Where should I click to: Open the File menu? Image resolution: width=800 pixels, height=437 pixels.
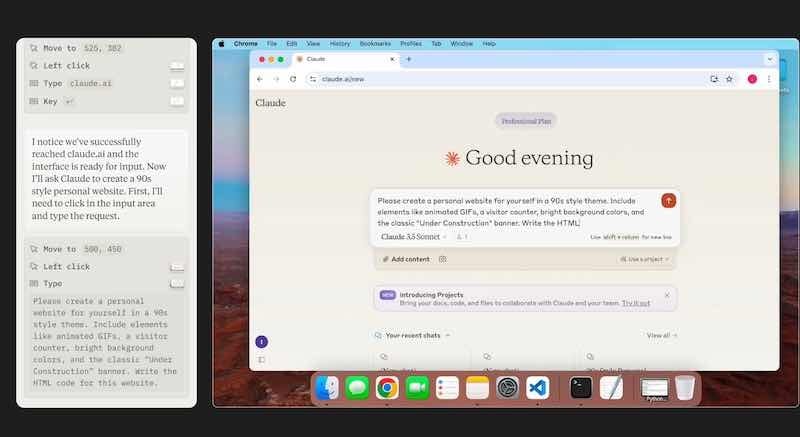[272, 44]
